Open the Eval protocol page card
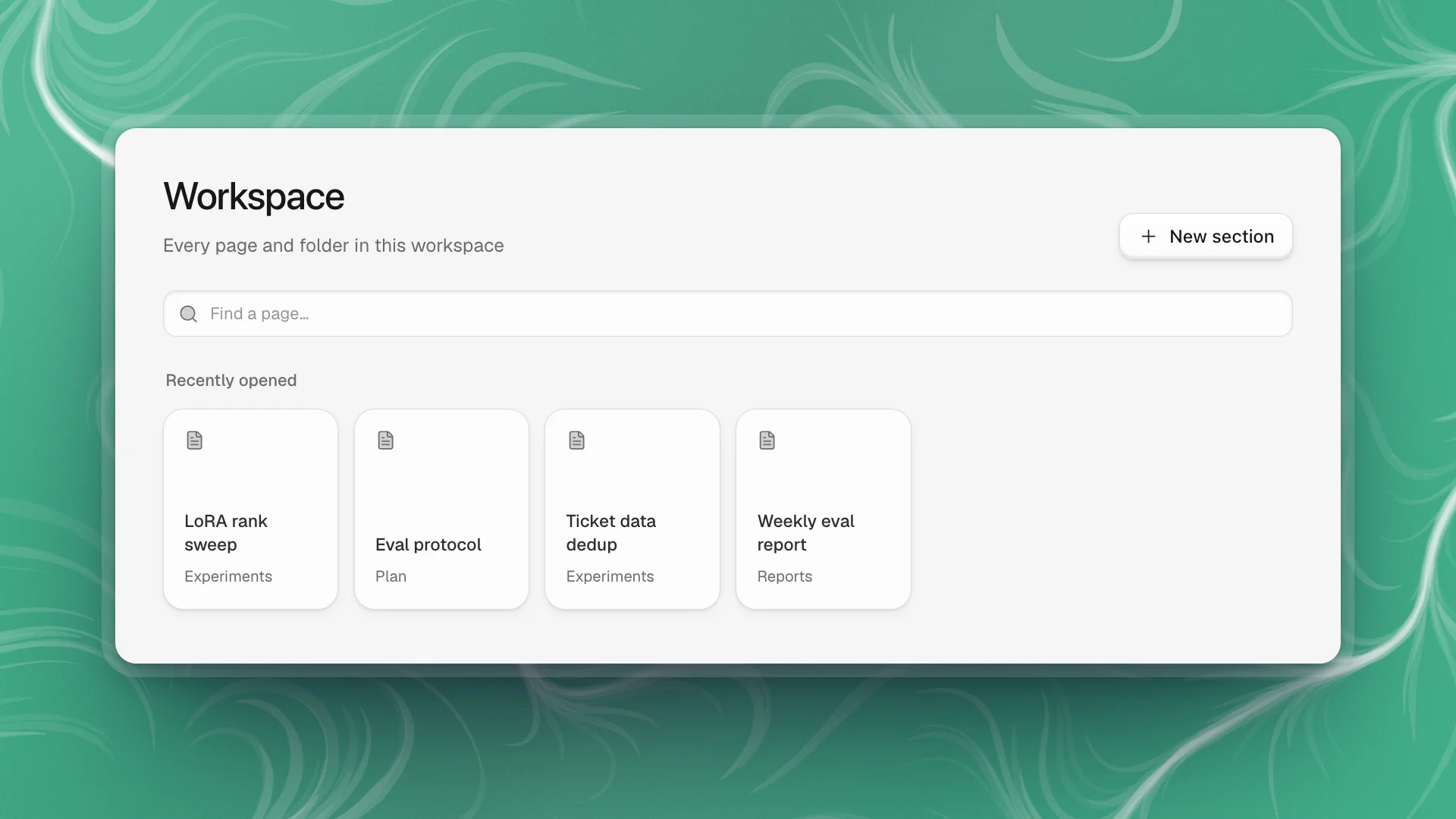1456x819 pixels. pyautogui.click(x=441, y=510)
